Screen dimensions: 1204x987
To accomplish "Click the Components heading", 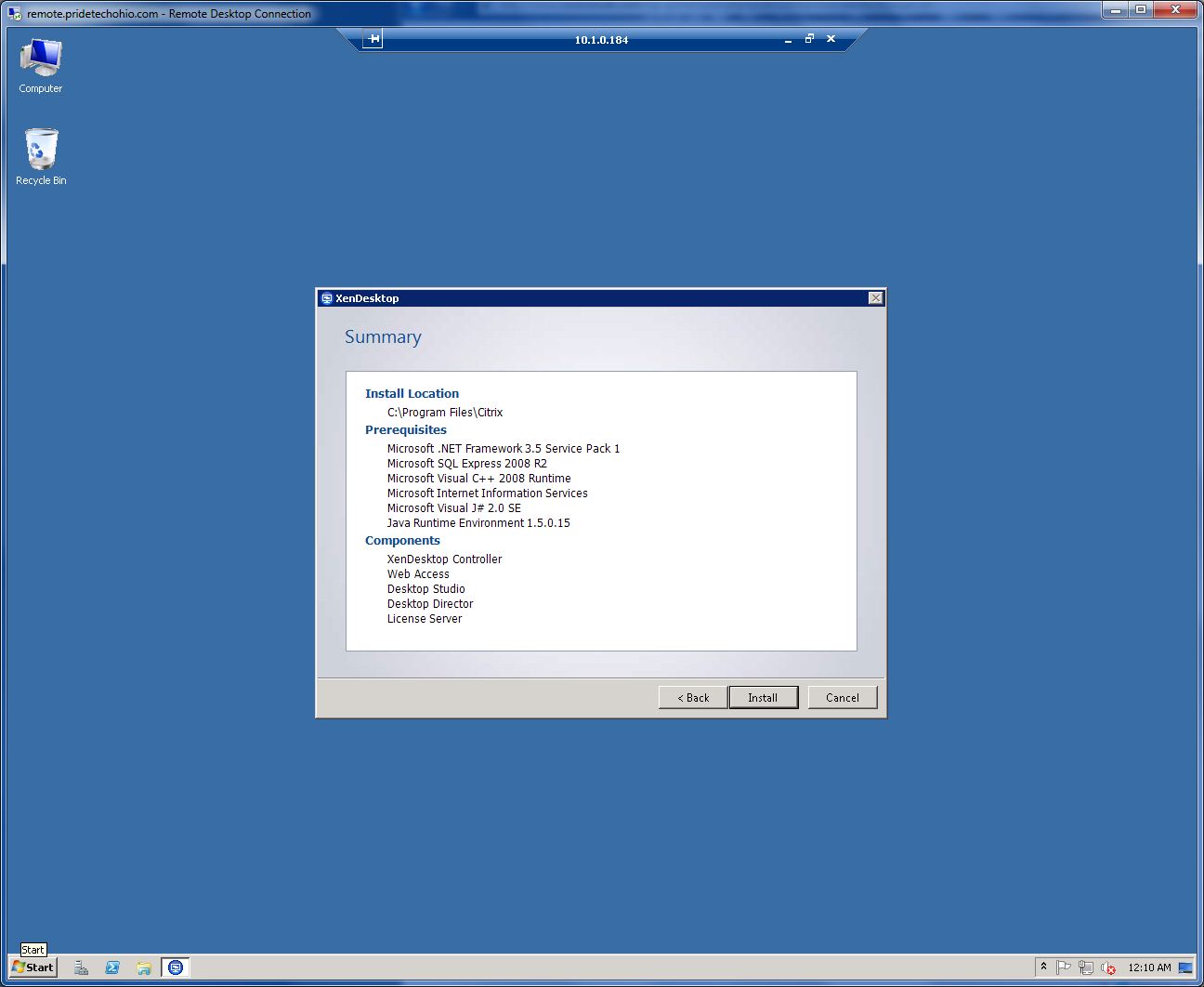I will pyautogui.click(x=402, y=541).
